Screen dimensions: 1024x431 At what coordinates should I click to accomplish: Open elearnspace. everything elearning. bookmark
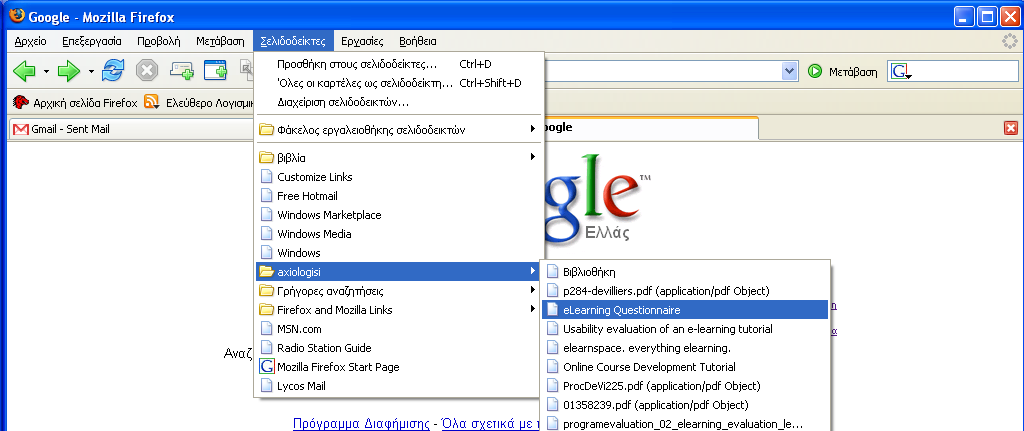[685, 347]
